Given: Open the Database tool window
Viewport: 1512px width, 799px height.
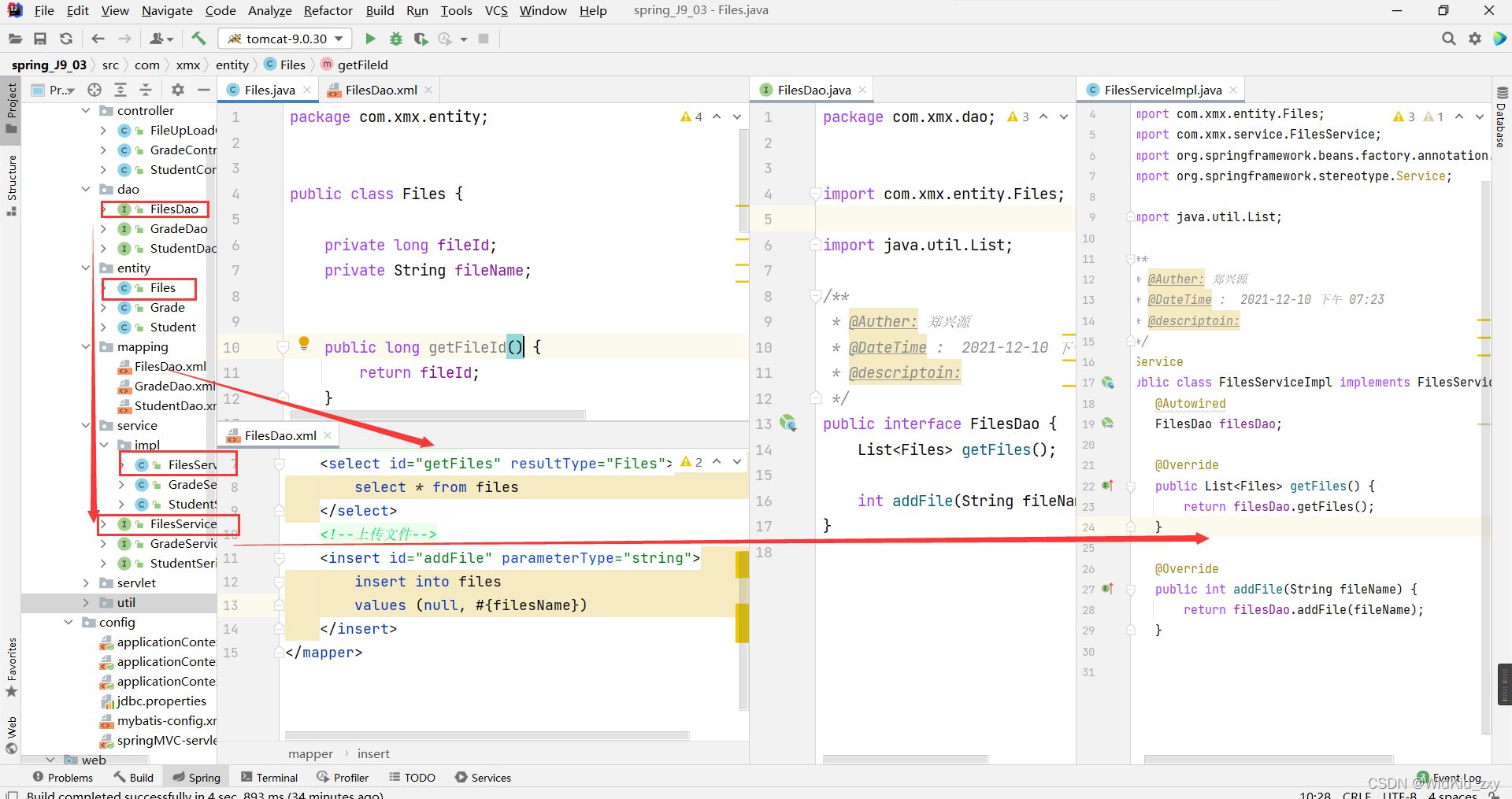Looking at the screenshot, I should [1501, 117].
